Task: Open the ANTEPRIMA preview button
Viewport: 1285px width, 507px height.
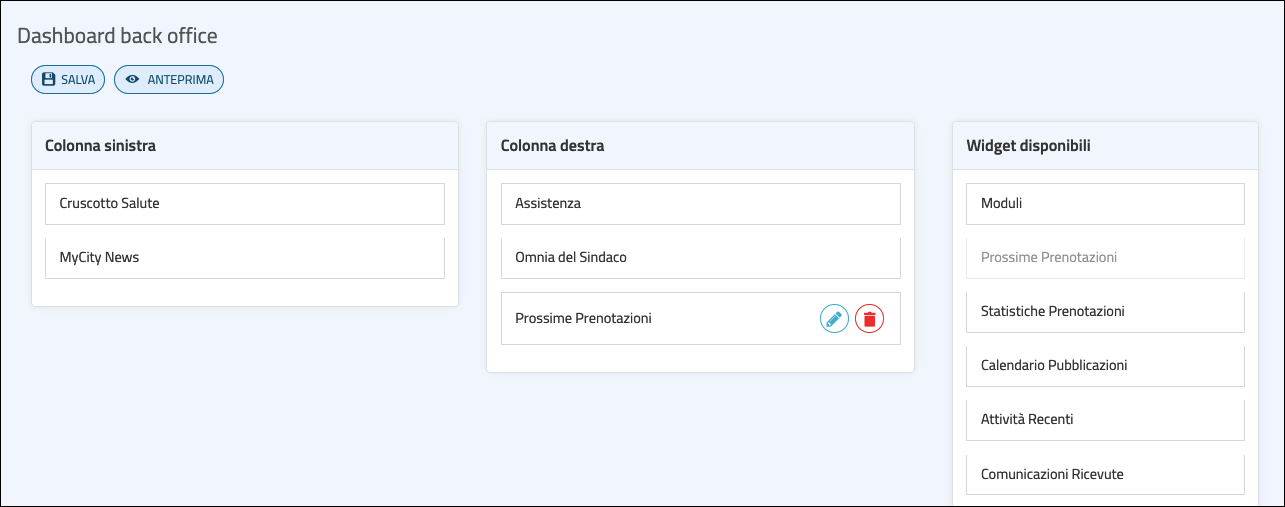Action: 169,80
